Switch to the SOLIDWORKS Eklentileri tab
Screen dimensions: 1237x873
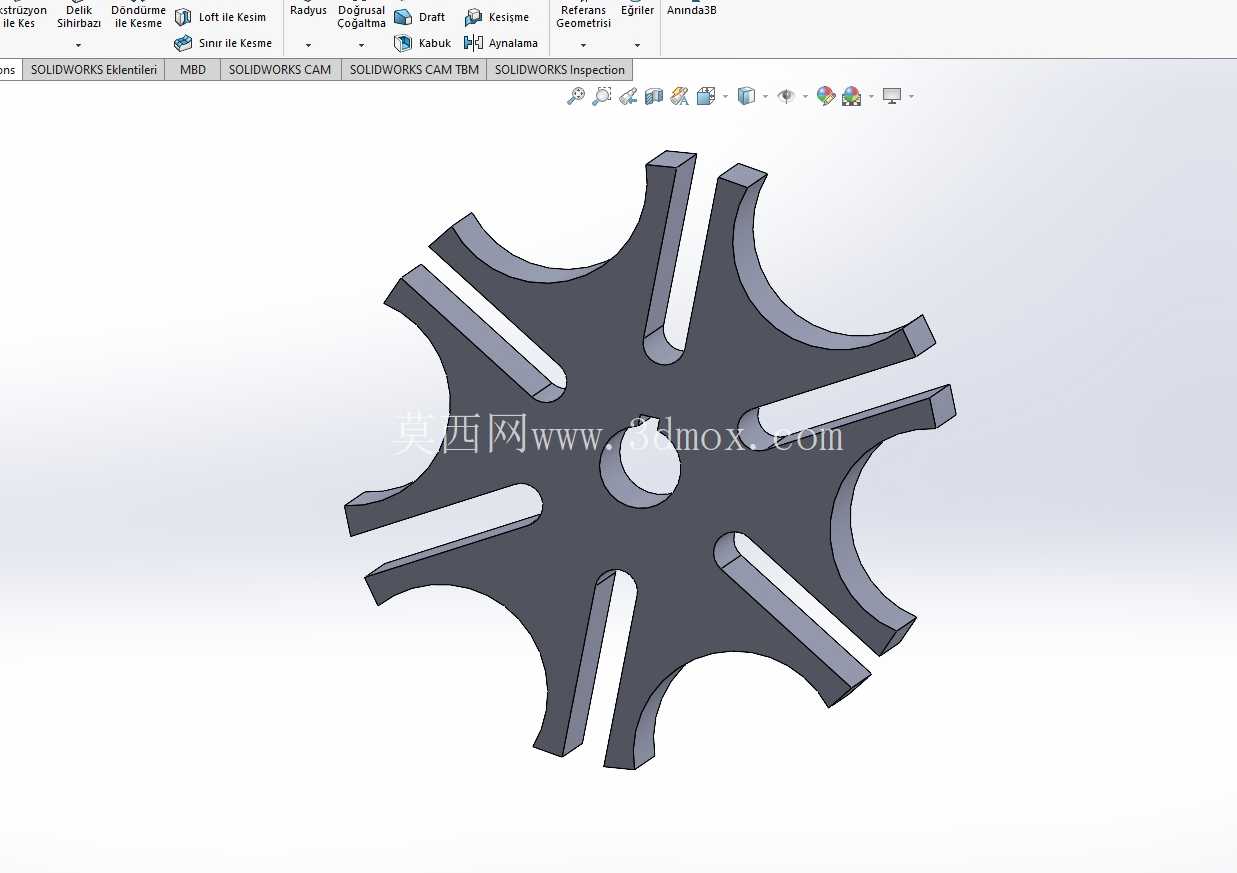(94, 70)
